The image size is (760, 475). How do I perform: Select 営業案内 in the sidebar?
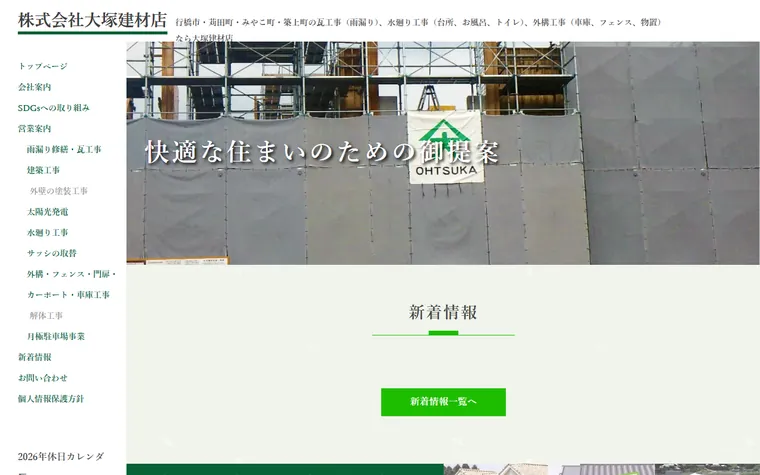point(34,129)
